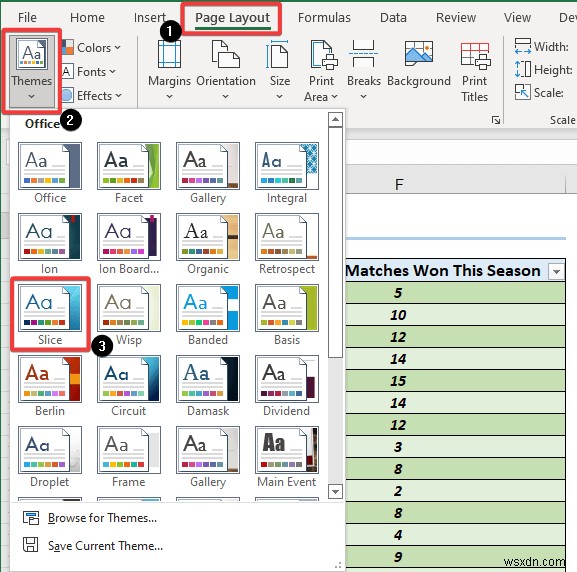
Task: Apply the Wisp theme
Action: click(x=129, y=315)
